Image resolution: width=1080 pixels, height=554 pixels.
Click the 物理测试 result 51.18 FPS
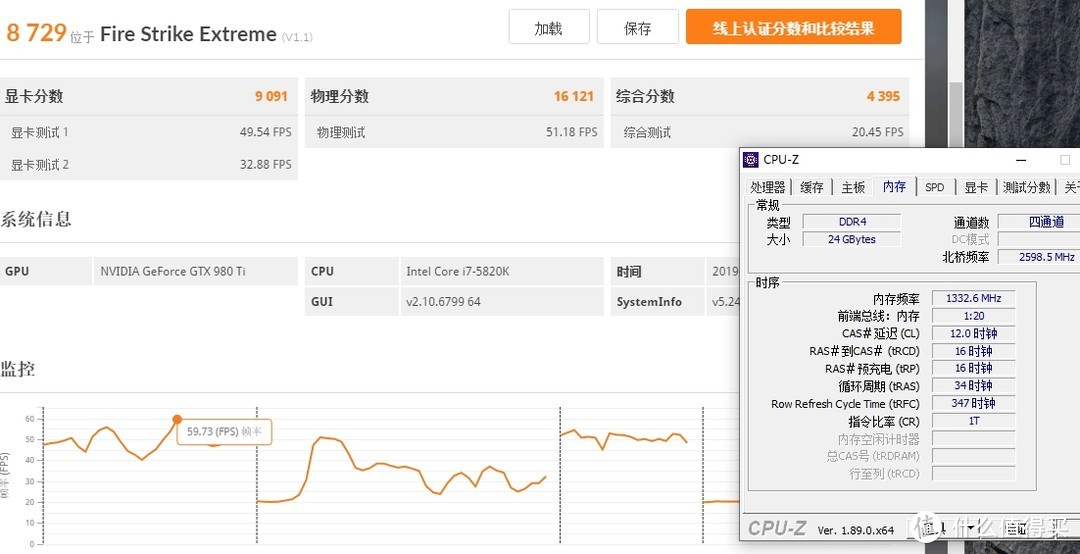pos(572,132)
